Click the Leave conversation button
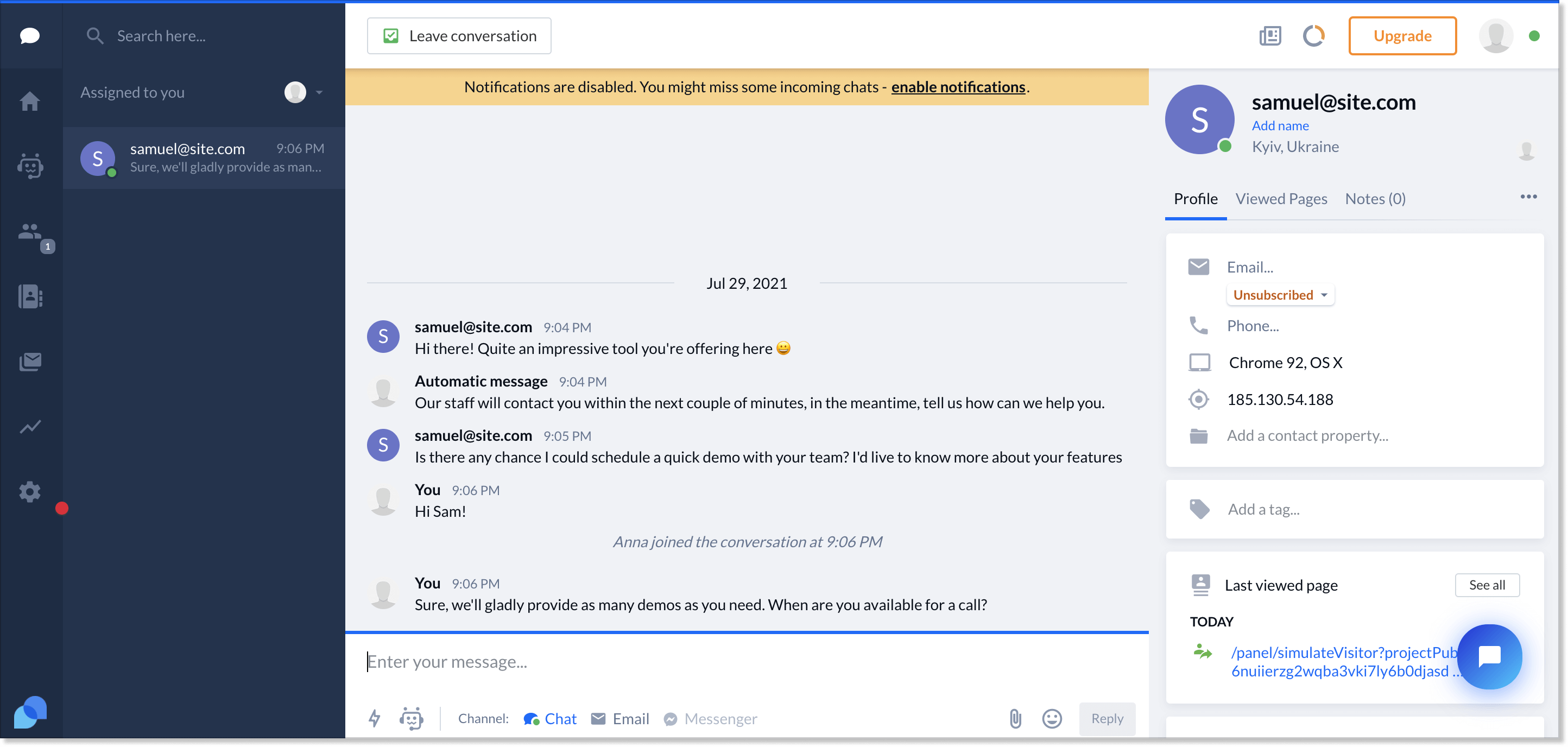This screenshot has height=747, width=1568. click(460, 35)
